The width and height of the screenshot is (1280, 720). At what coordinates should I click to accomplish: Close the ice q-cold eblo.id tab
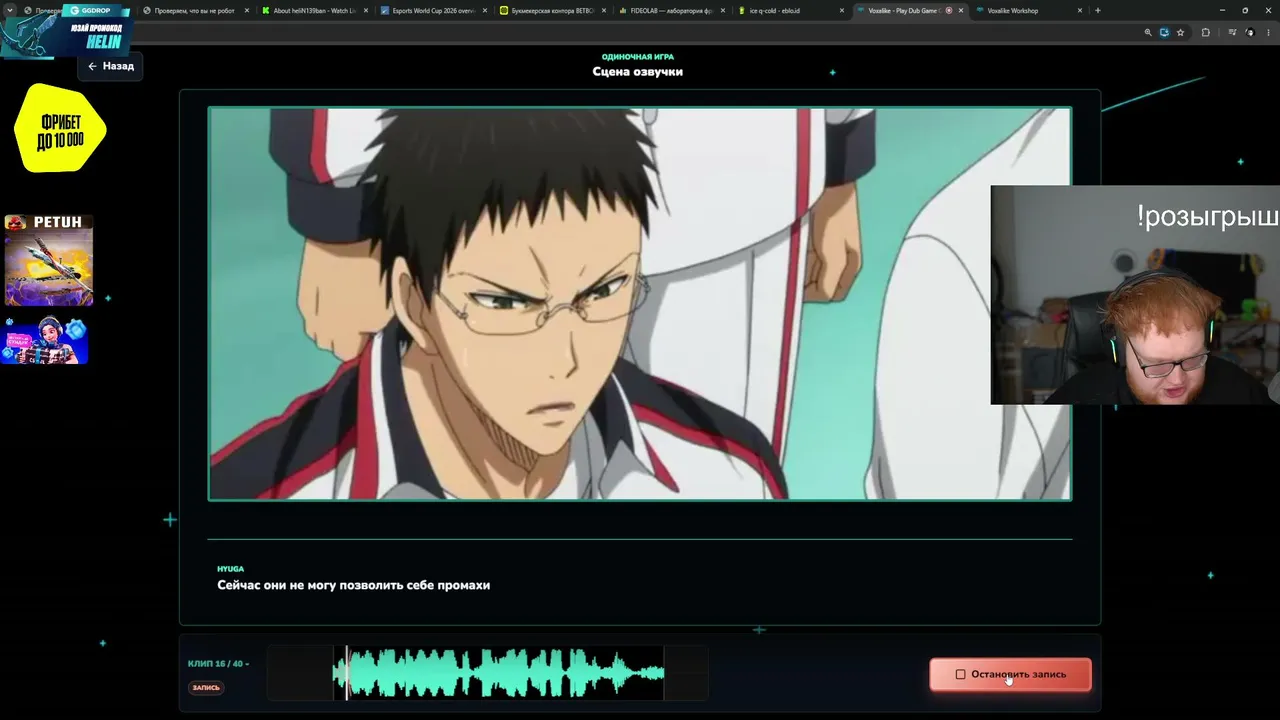point(842,11)
